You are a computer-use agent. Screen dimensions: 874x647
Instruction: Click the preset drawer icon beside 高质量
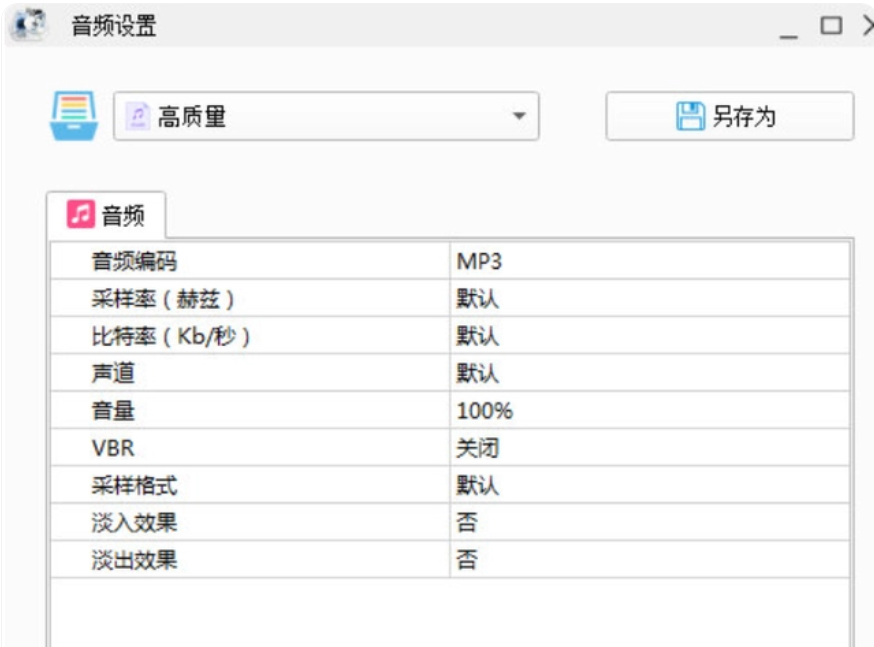(x=74, y=116)
